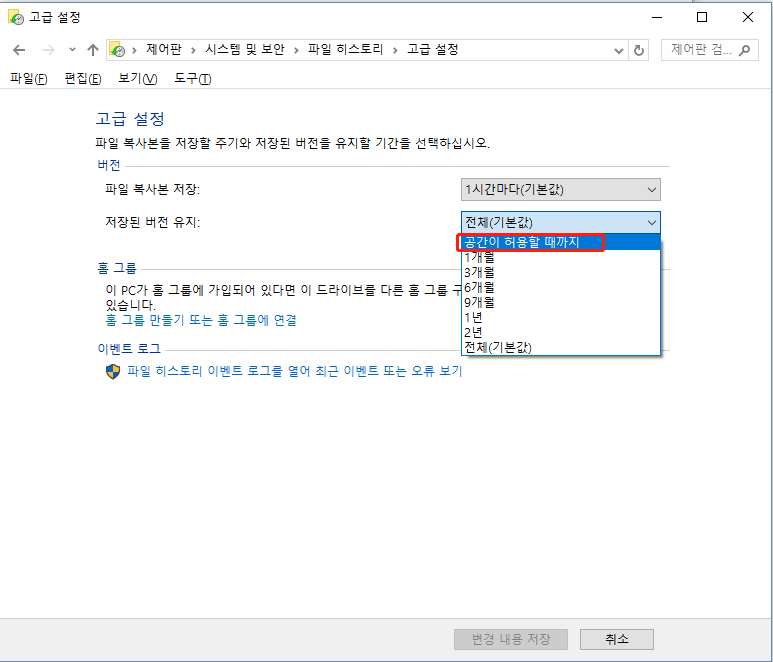773x662 pixels.
Task: Select 2년 retention period
Action: [x=561, y=332]
